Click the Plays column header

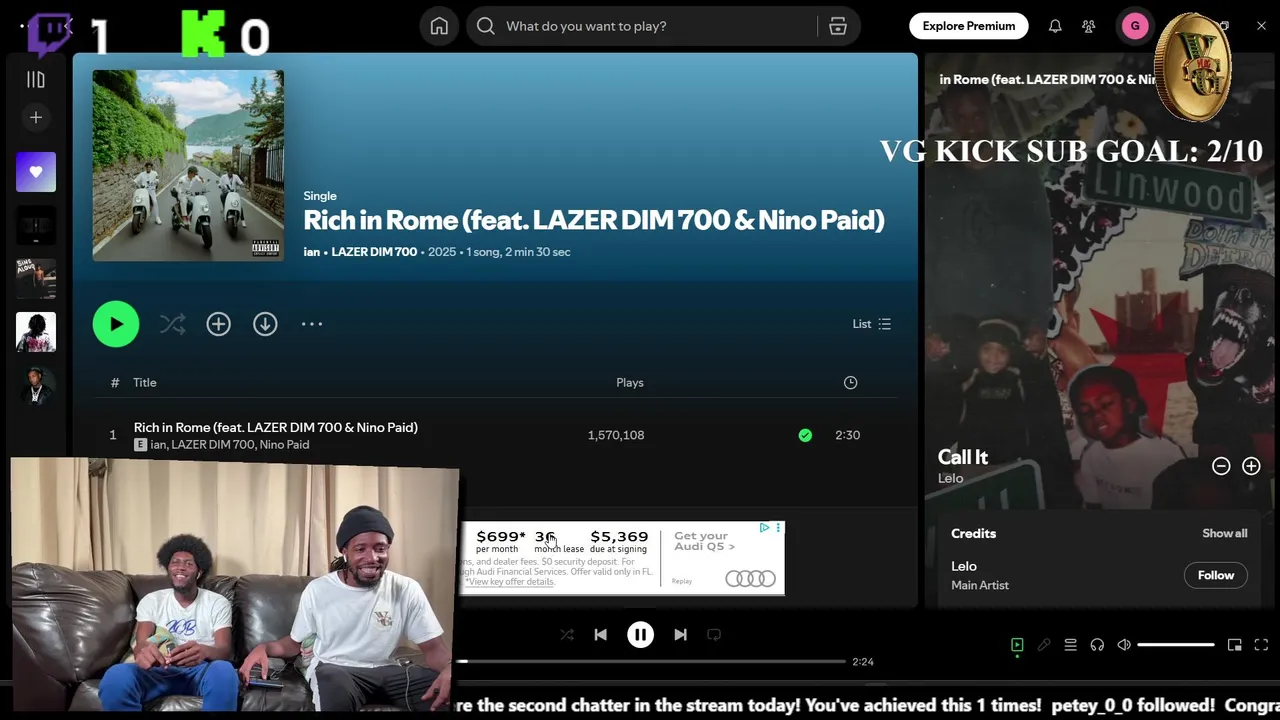[x=630, y=382]
